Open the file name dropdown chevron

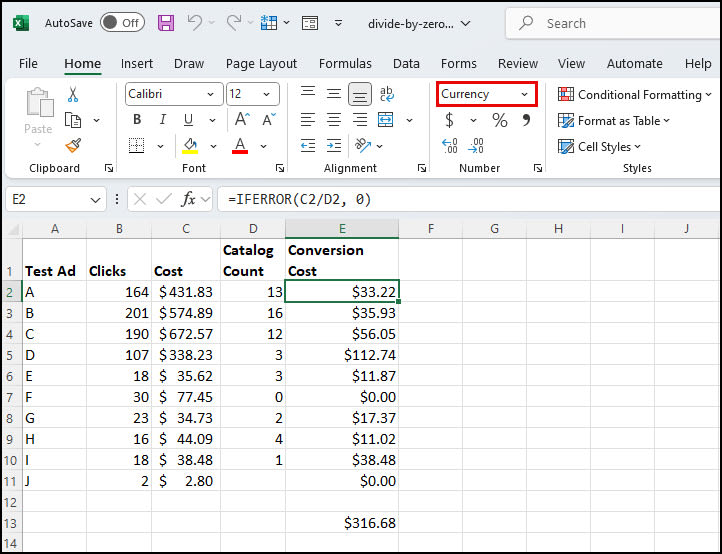[466, 23]
